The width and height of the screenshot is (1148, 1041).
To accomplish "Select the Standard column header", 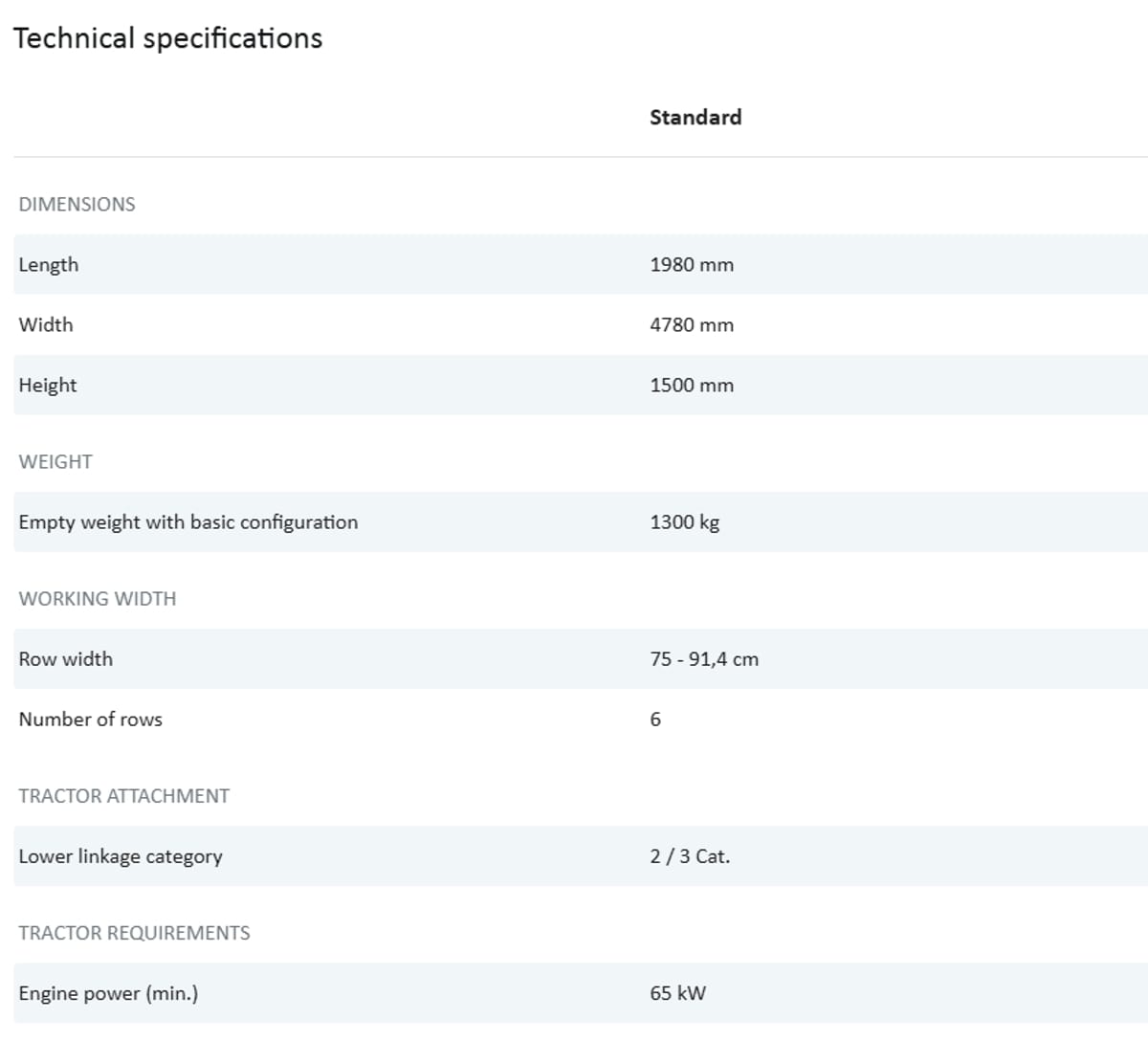I will (x=695, y=117).
